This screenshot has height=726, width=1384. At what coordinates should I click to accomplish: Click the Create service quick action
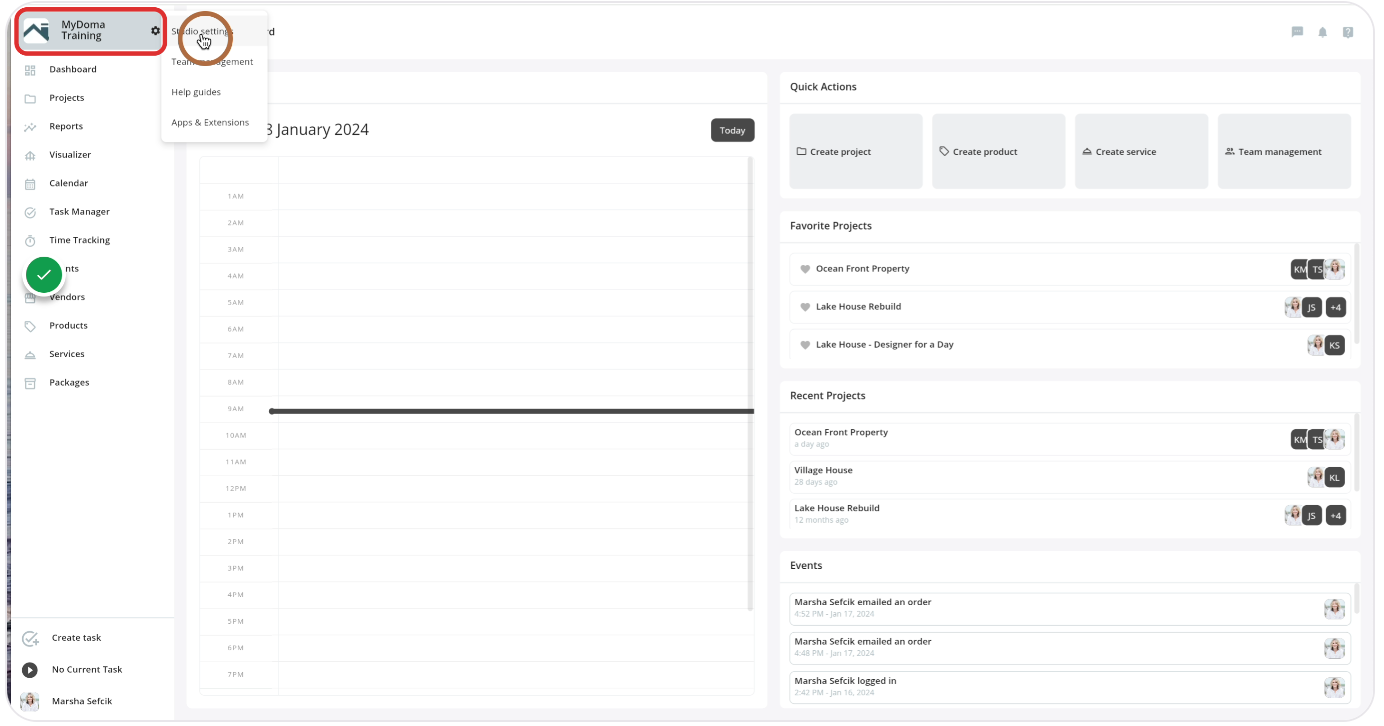click(x=1141, y=151)
